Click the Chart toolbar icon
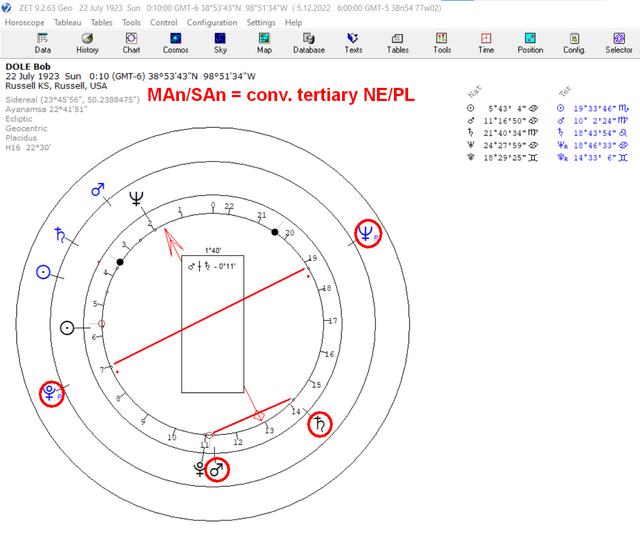Screen dimensions: 640x547 [131, 44]
